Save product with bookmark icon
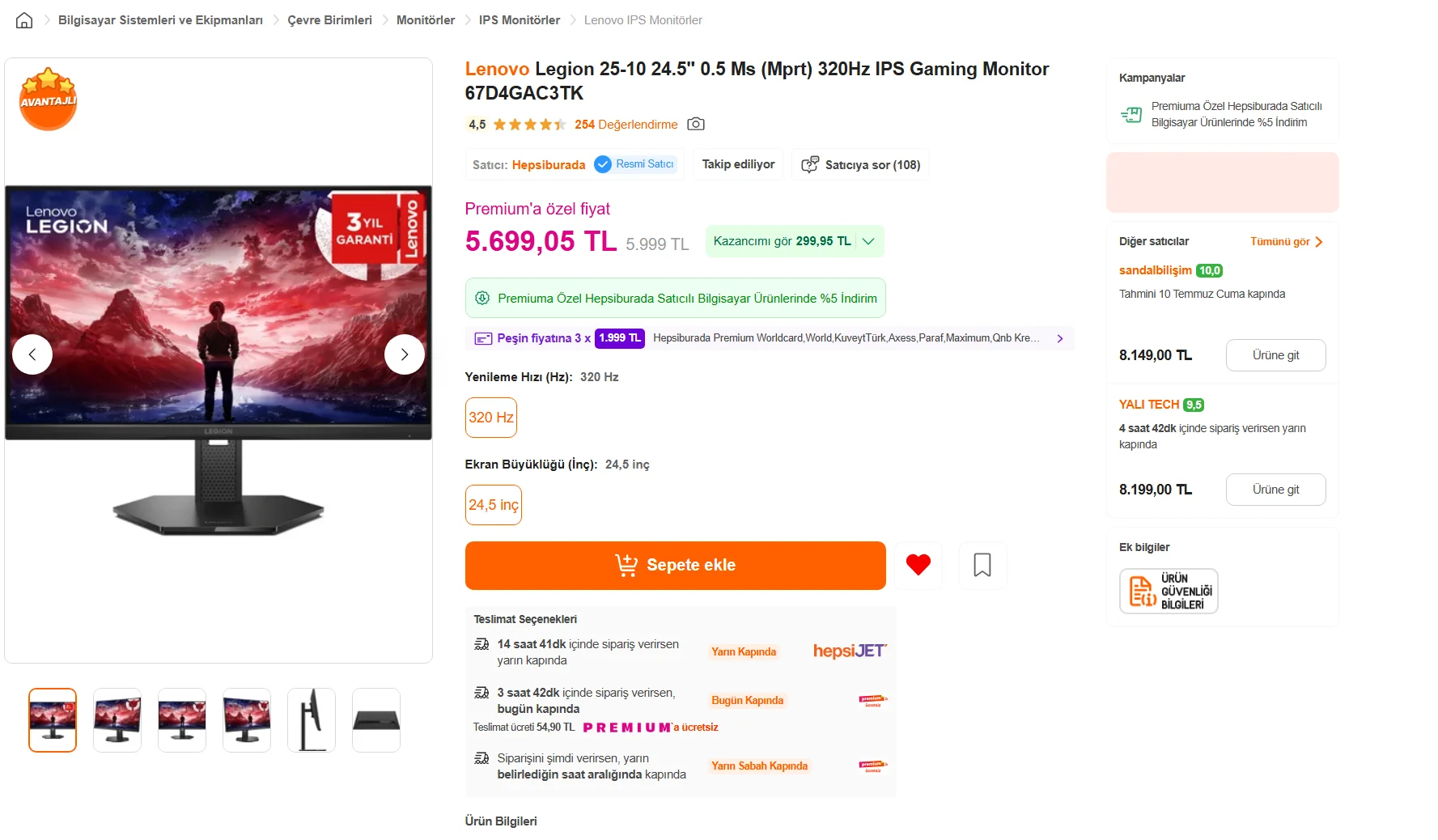The width and height of the screenshot is (1438, 840). (982, 565)
